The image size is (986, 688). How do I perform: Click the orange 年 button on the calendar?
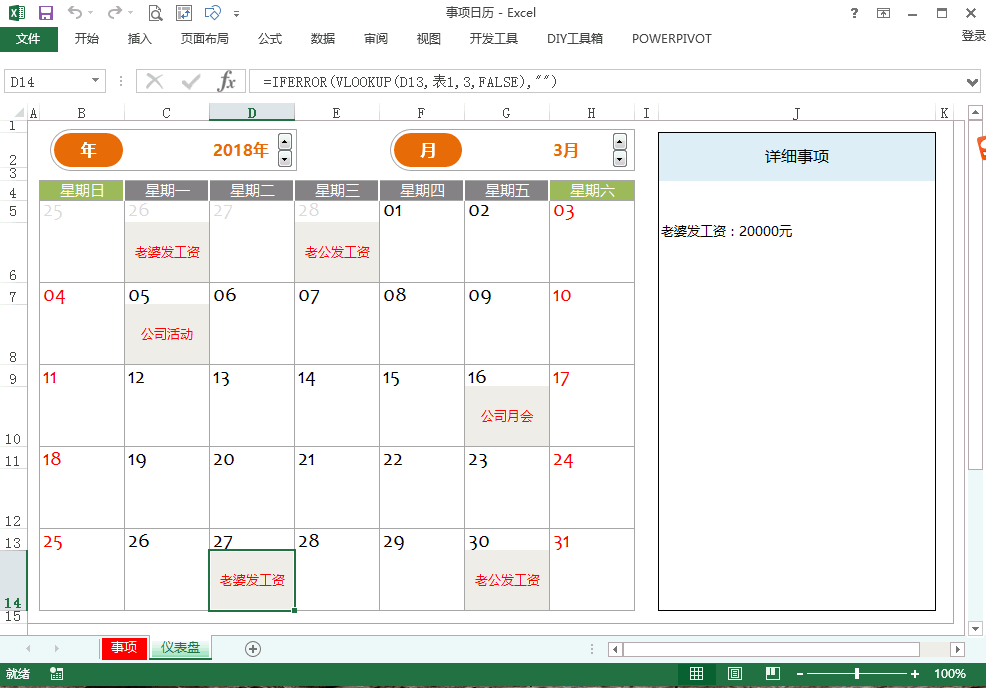[x=88, y=149]
